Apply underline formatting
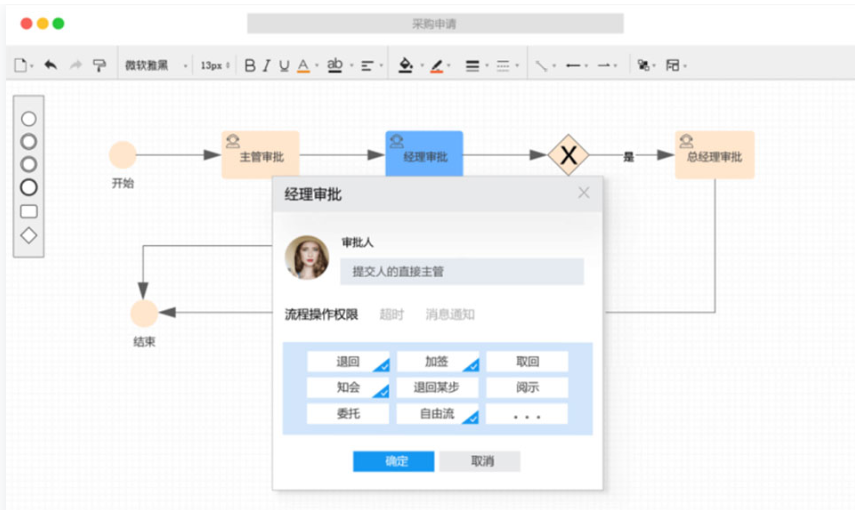This screenshot has width=855, height=510. [284, 66]
